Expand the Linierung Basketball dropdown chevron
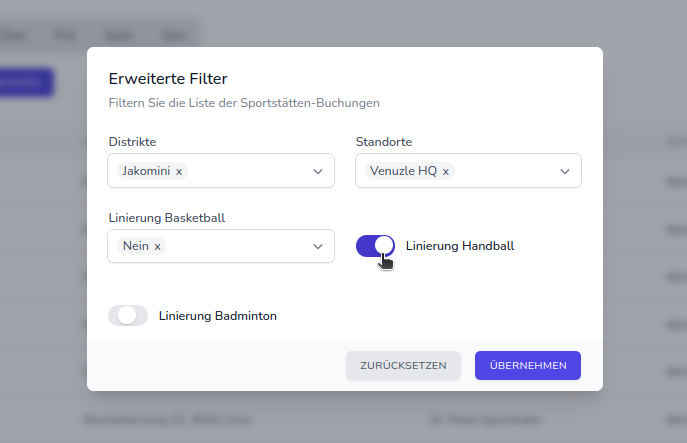 pos(318,246)
